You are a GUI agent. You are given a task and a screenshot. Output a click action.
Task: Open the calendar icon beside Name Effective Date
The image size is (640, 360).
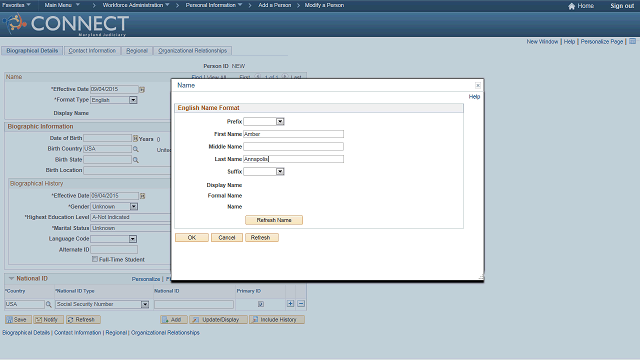click(142, 89)
